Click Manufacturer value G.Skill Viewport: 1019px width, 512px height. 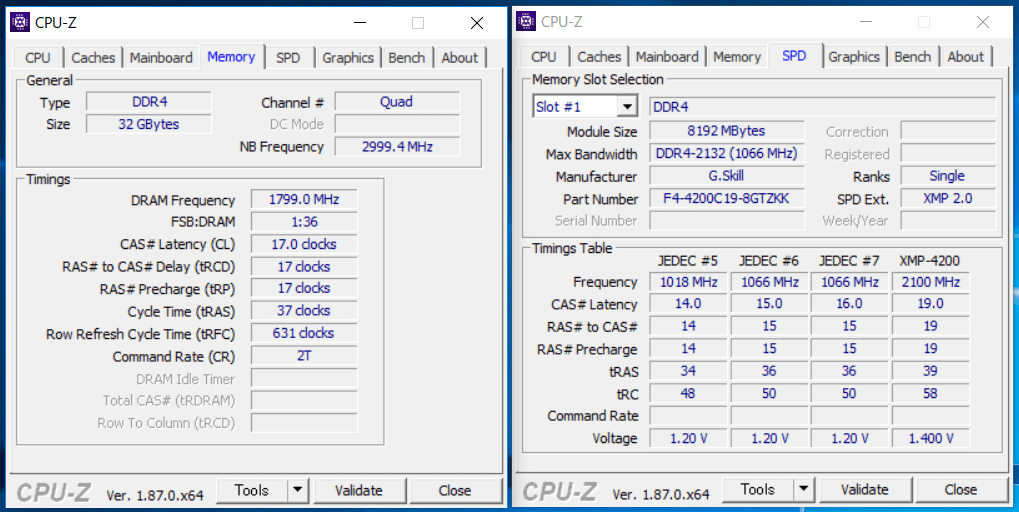727,175
